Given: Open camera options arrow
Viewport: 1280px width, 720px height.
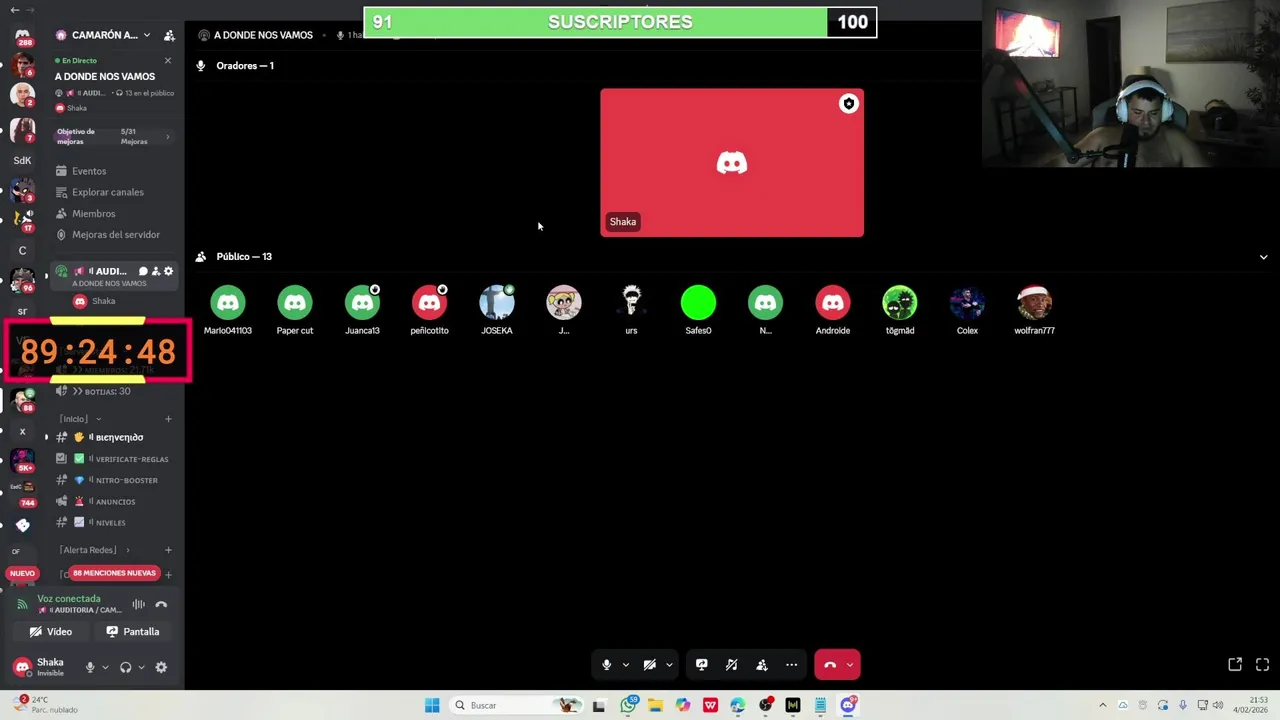Looking at the screenshot, I should pos(669,665).
